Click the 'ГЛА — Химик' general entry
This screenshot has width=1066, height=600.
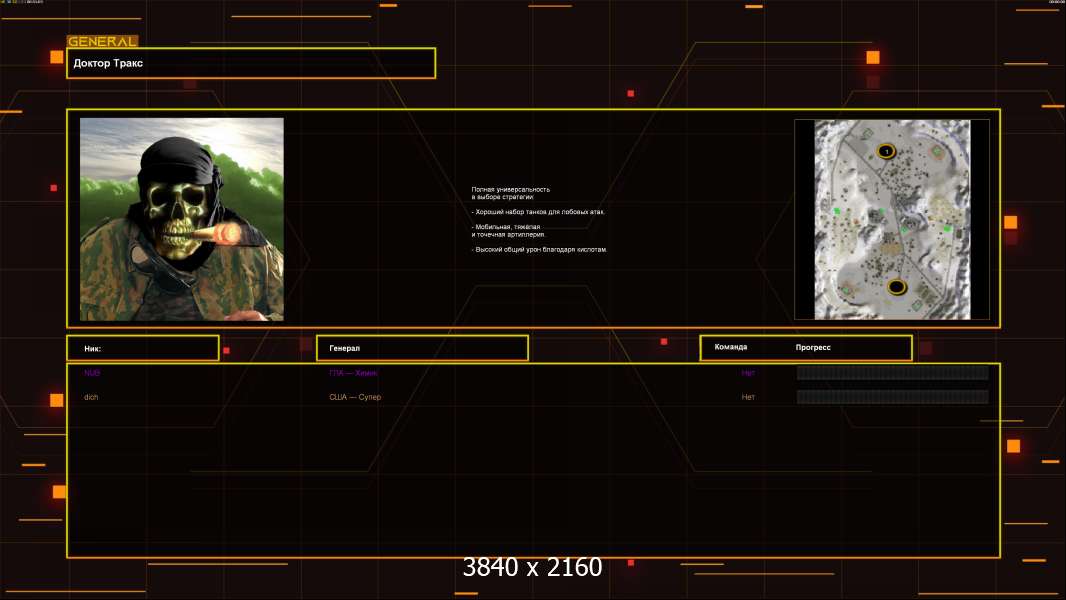click(354, 373)
